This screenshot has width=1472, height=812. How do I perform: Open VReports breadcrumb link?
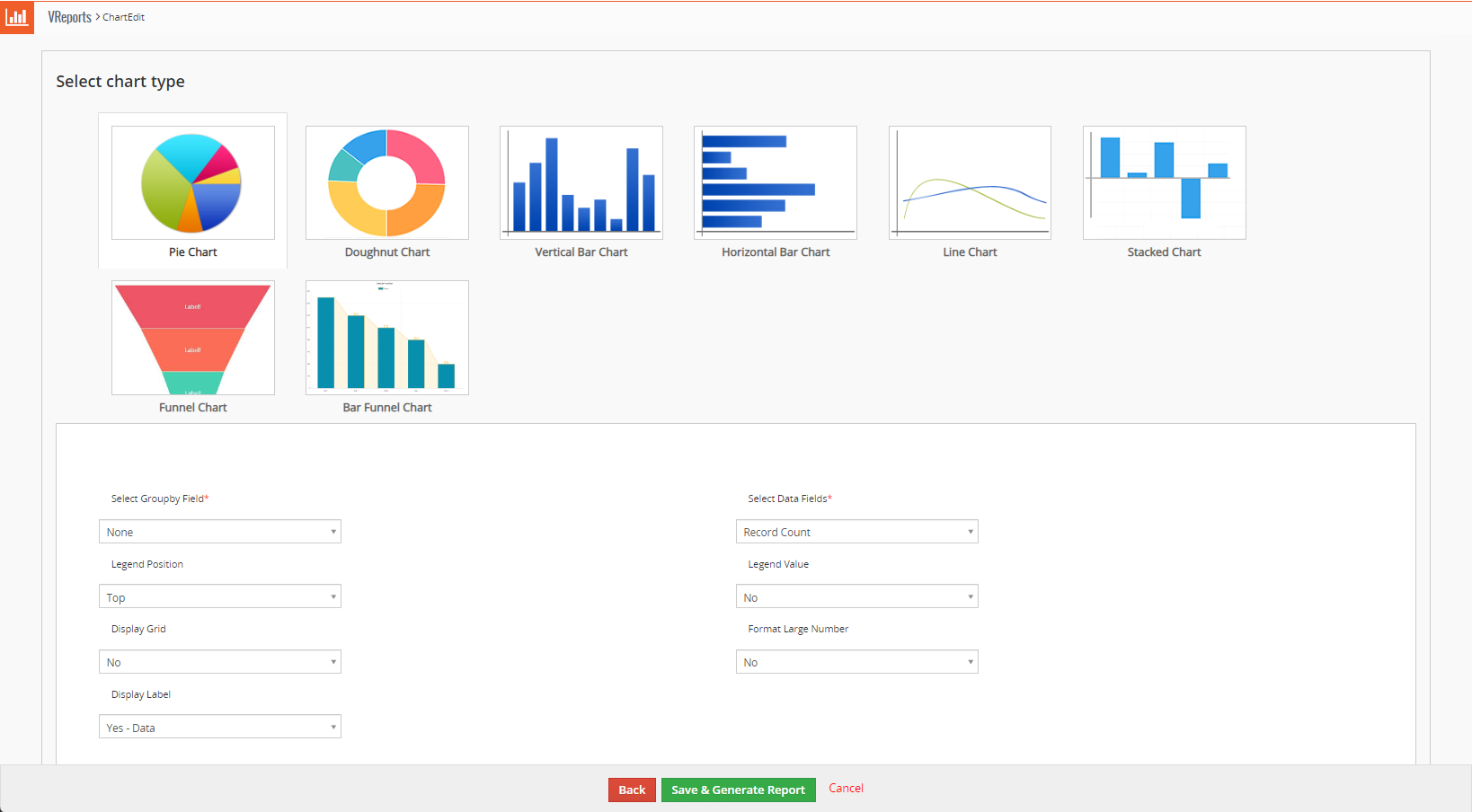[x=69, y=17]
